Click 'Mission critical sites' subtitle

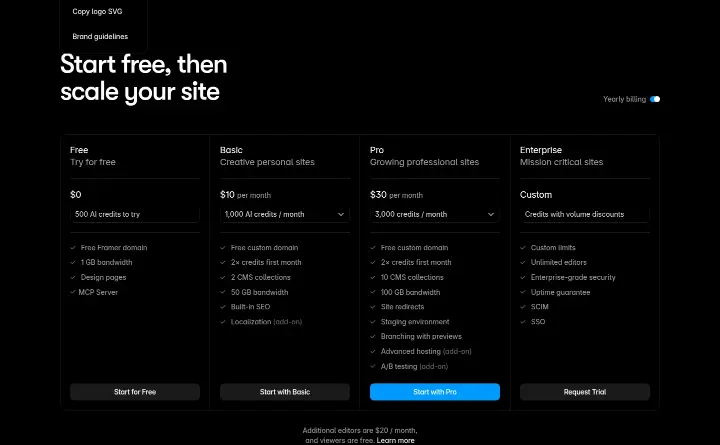[x=561, y=162]
